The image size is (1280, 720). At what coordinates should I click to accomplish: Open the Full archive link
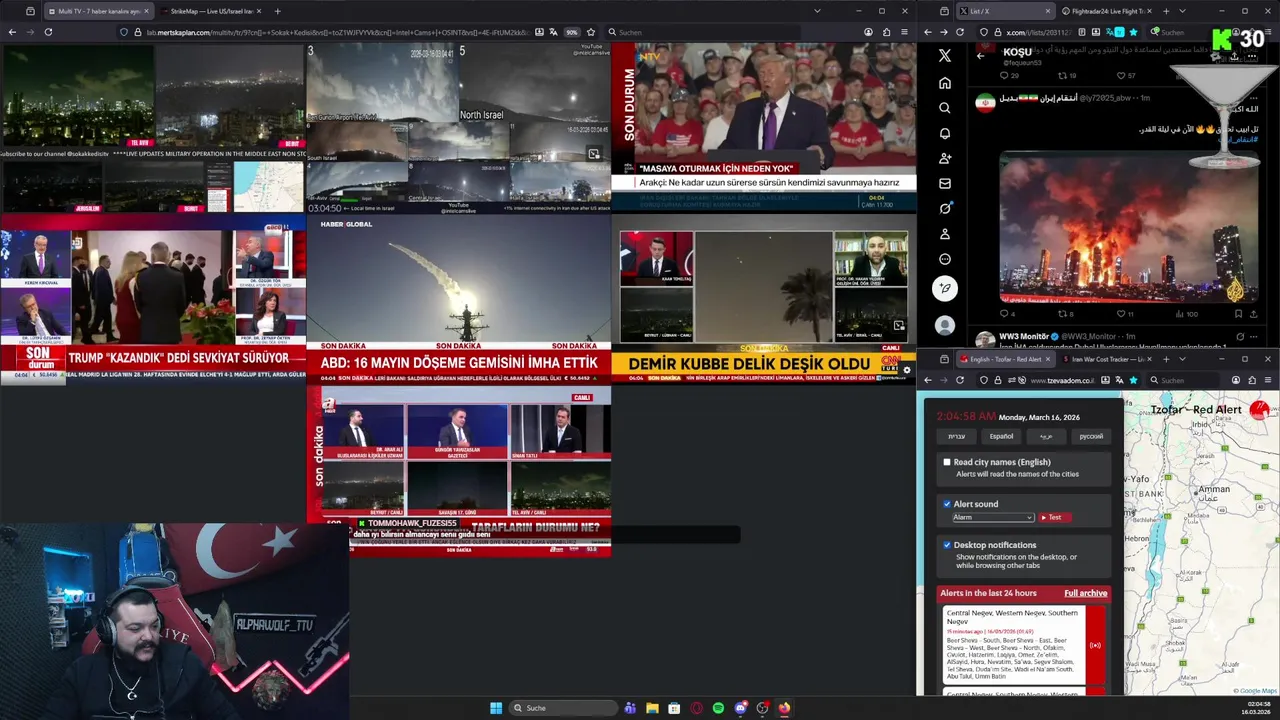pos(1085,593)
